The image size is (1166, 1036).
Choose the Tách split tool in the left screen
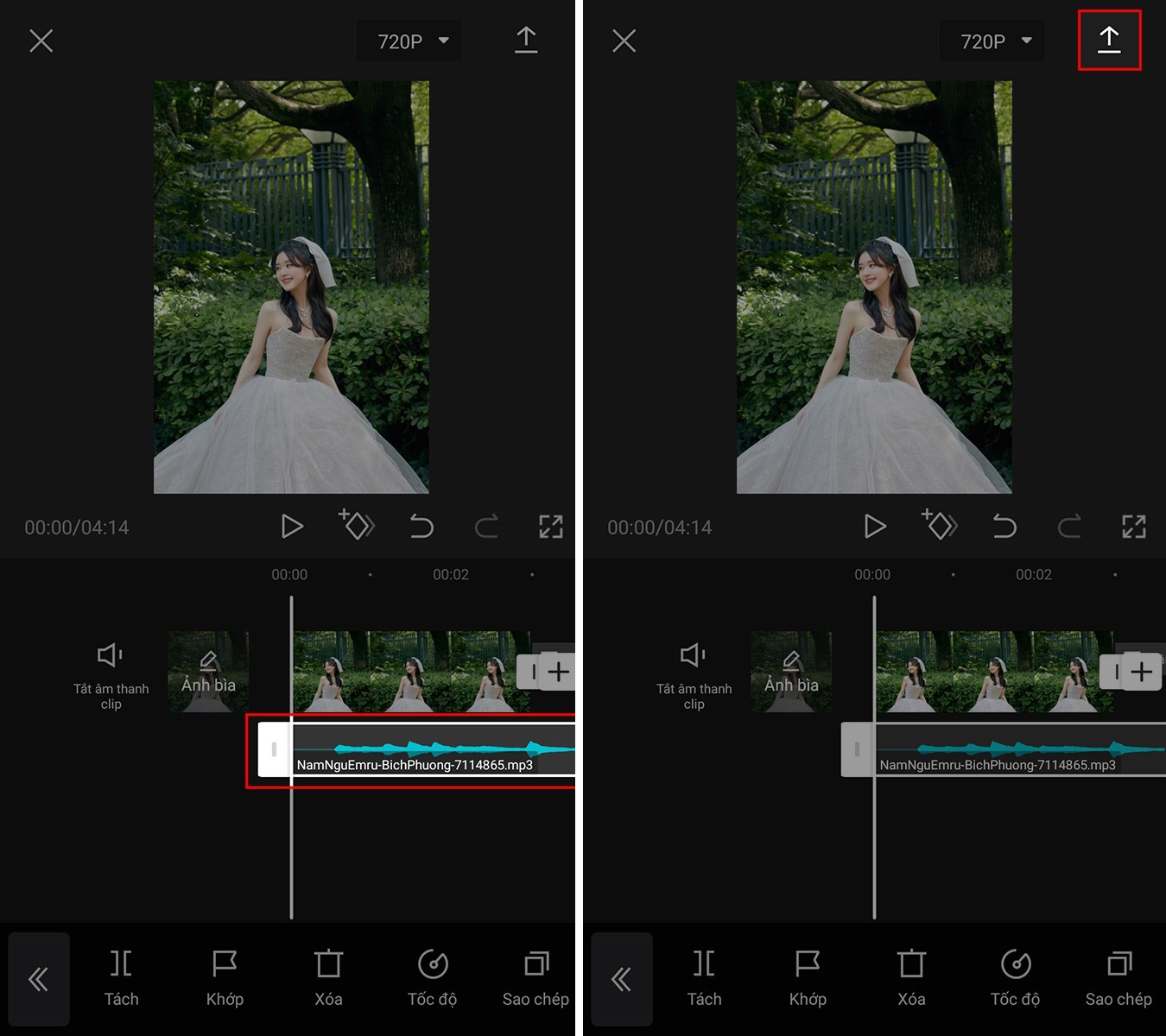click(x=121, y=979)
